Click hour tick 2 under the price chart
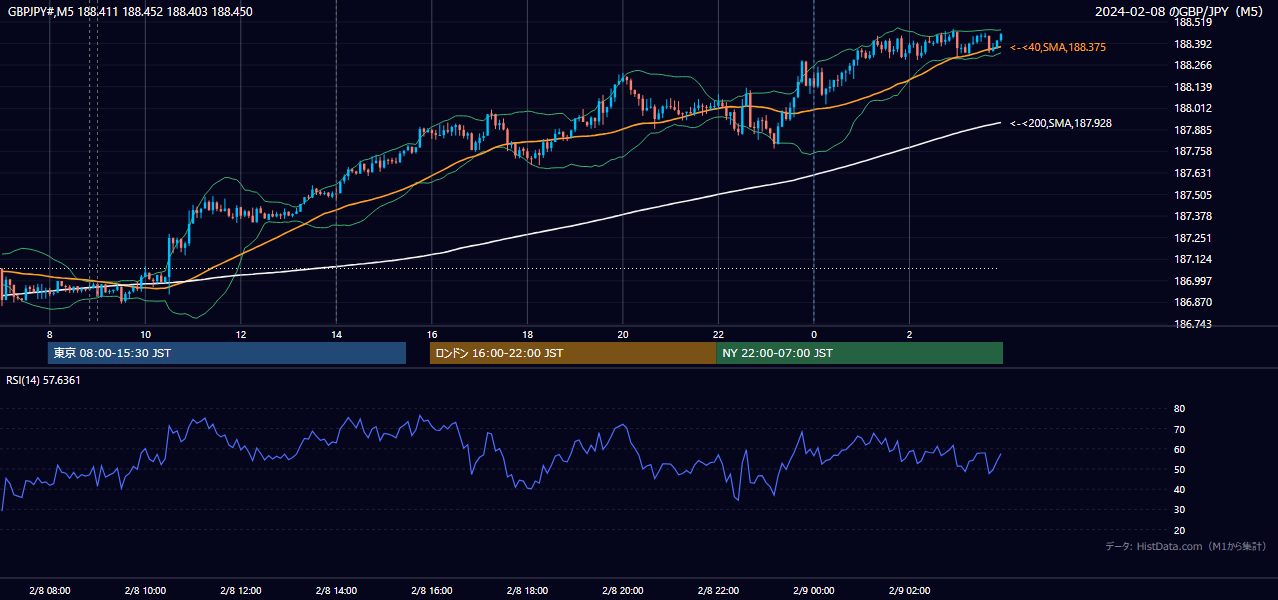The width and height of the screenshot is (1278, 600). (909, 334)
